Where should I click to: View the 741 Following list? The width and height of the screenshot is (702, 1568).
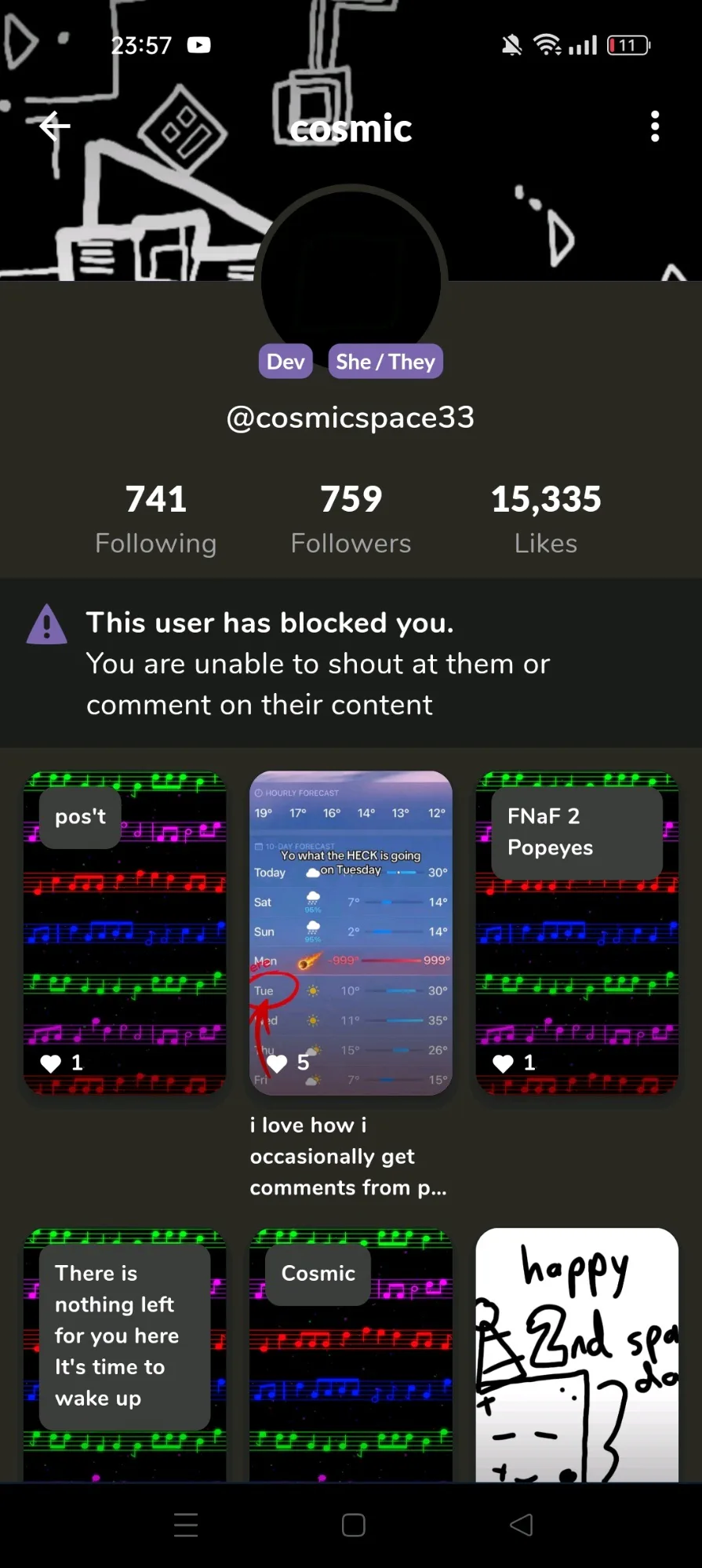[156, 519]
